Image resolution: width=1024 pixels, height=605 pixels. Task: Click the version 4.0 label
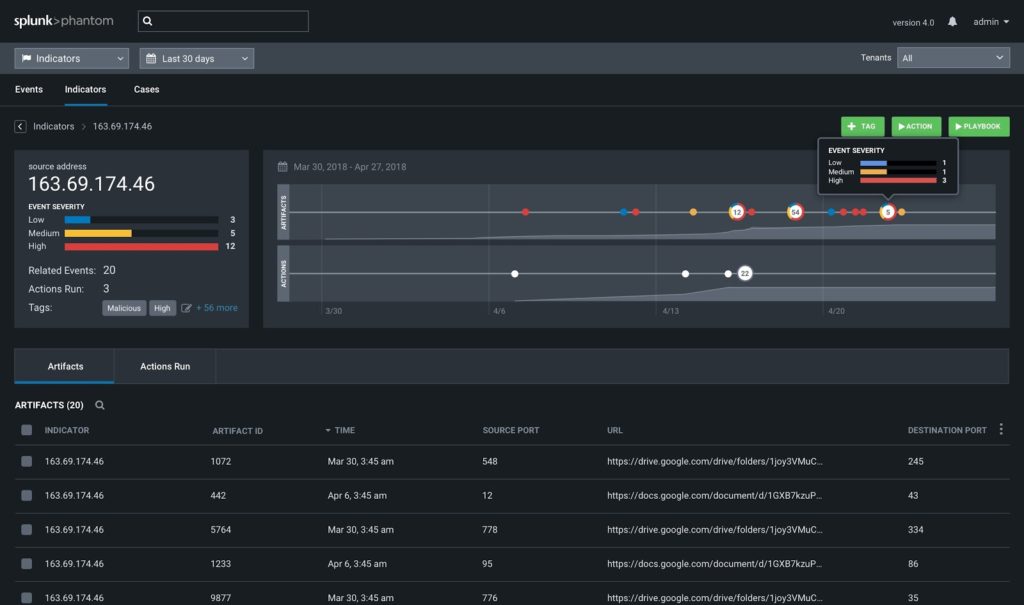coord(913,22)
